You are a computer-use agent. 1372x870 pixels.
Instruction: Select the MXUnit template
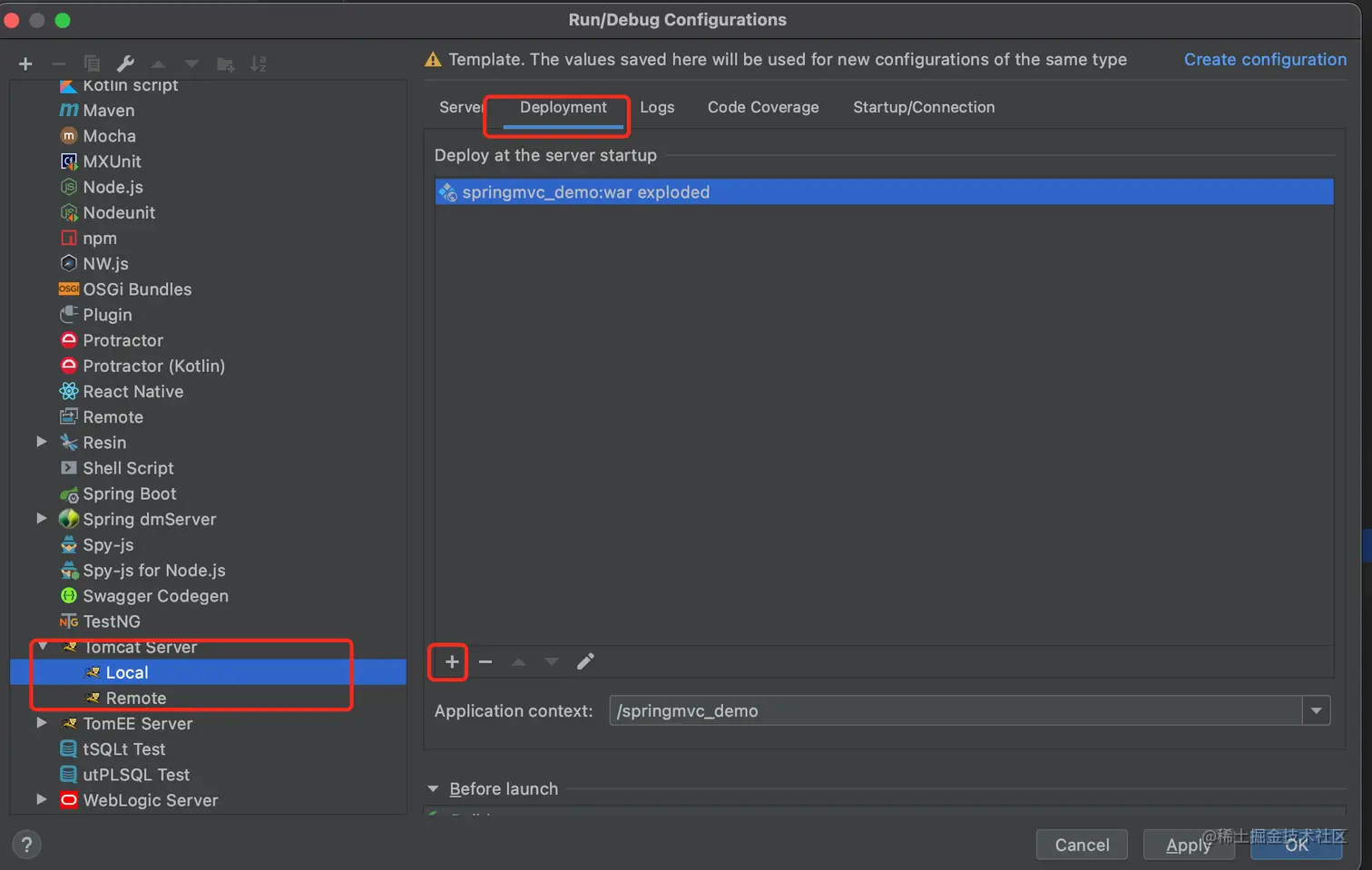[x=112, y=161]
